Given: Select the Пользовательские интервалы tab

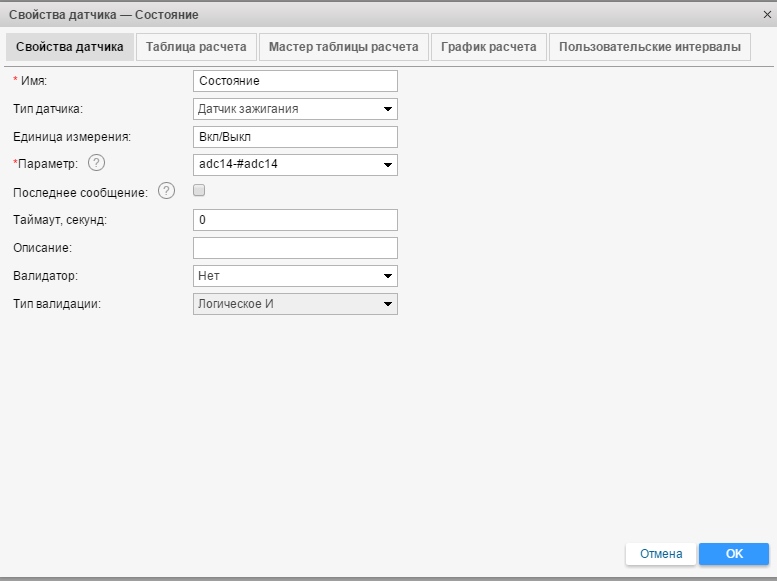Looking at the screenshot, I should tap(650, 47).
